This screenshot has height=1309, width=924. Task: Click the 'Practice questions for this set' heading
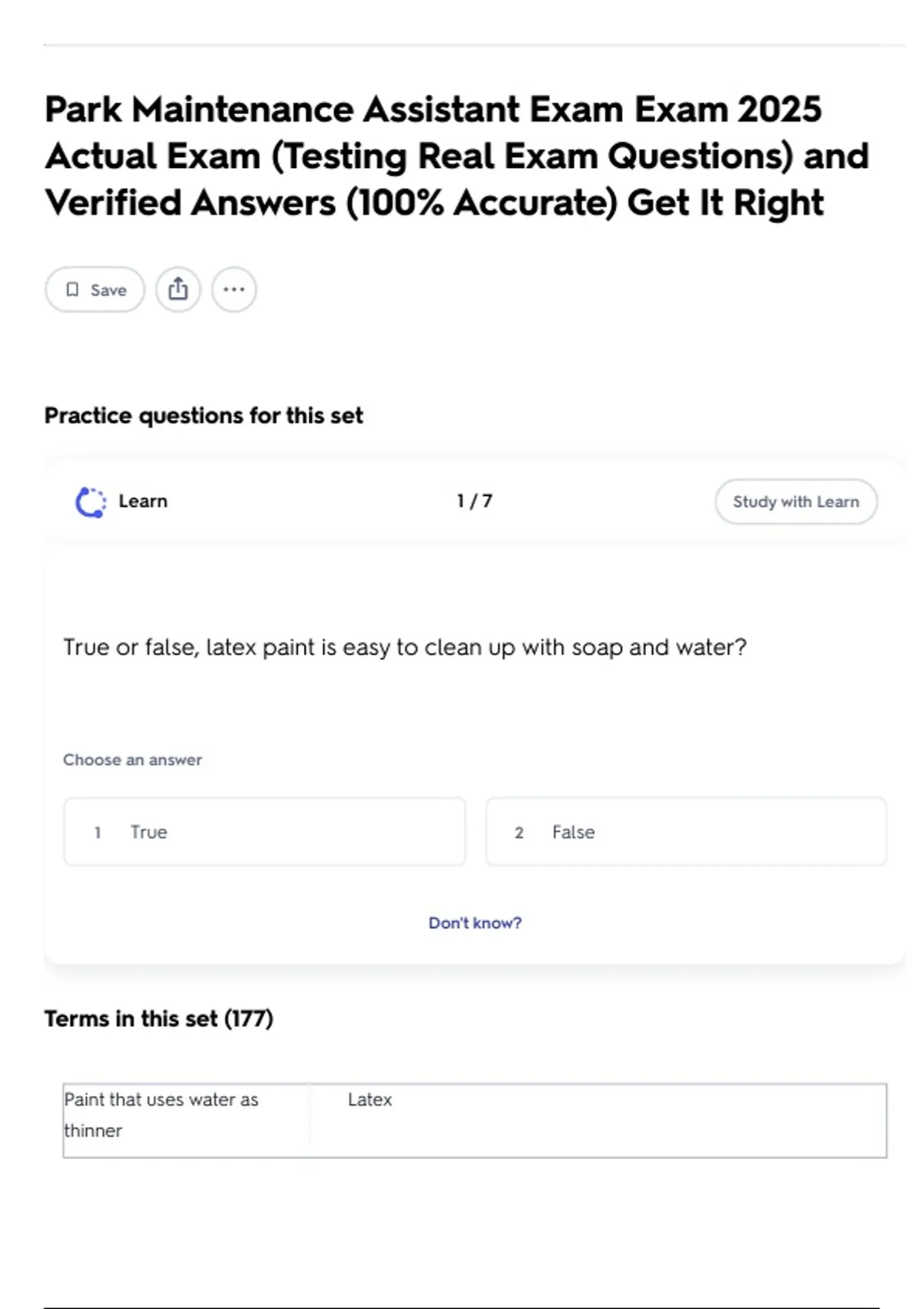(203, 416)
